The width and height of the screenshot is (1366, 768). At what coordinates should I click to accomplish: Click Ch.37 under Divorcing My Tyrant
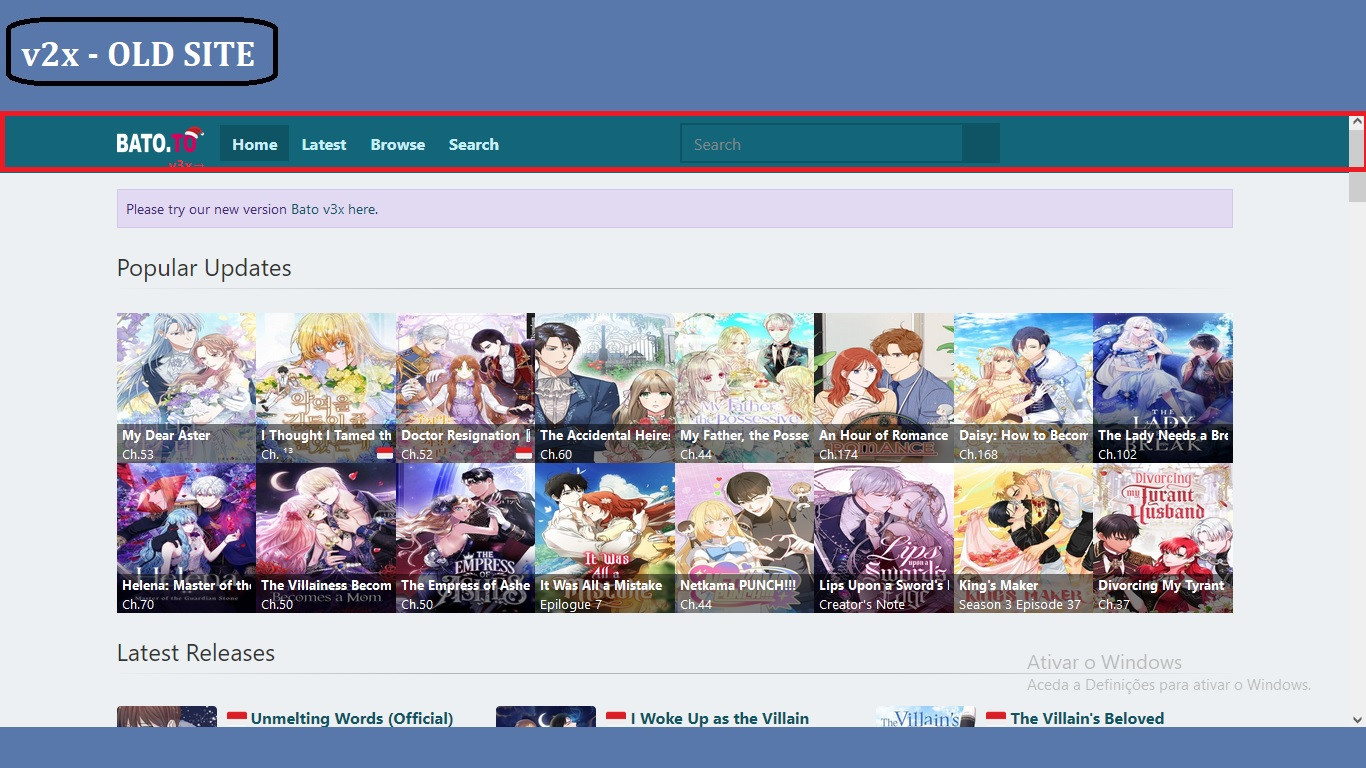(1114, 604)
